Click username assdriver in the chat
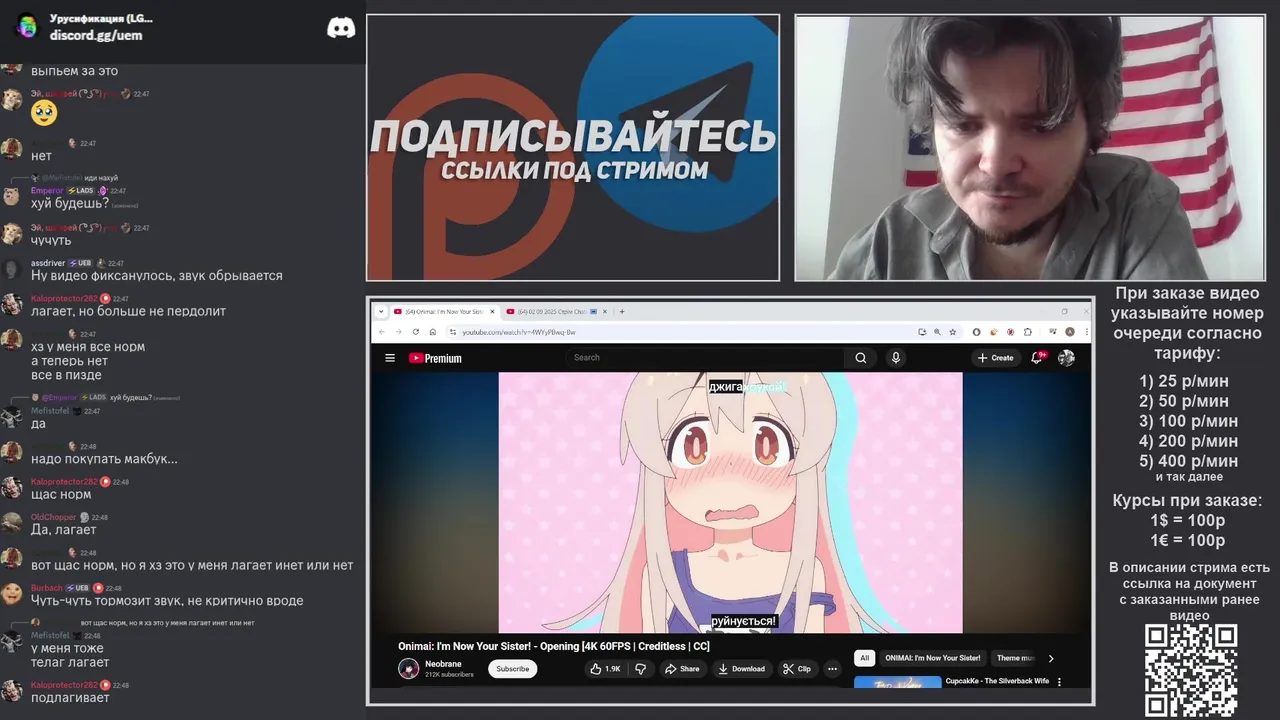 48,263
